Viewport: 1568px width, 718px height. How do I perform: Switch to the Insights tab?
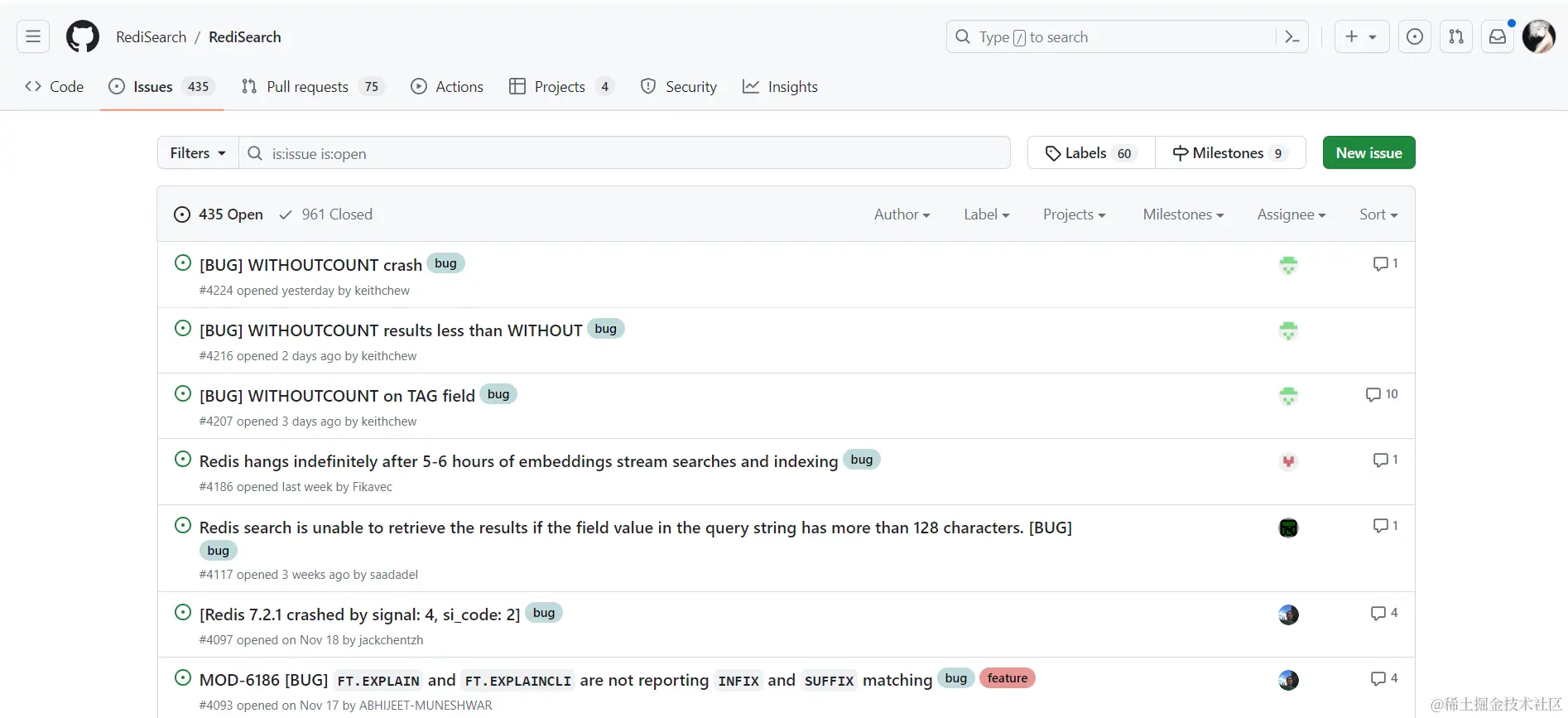780,86
